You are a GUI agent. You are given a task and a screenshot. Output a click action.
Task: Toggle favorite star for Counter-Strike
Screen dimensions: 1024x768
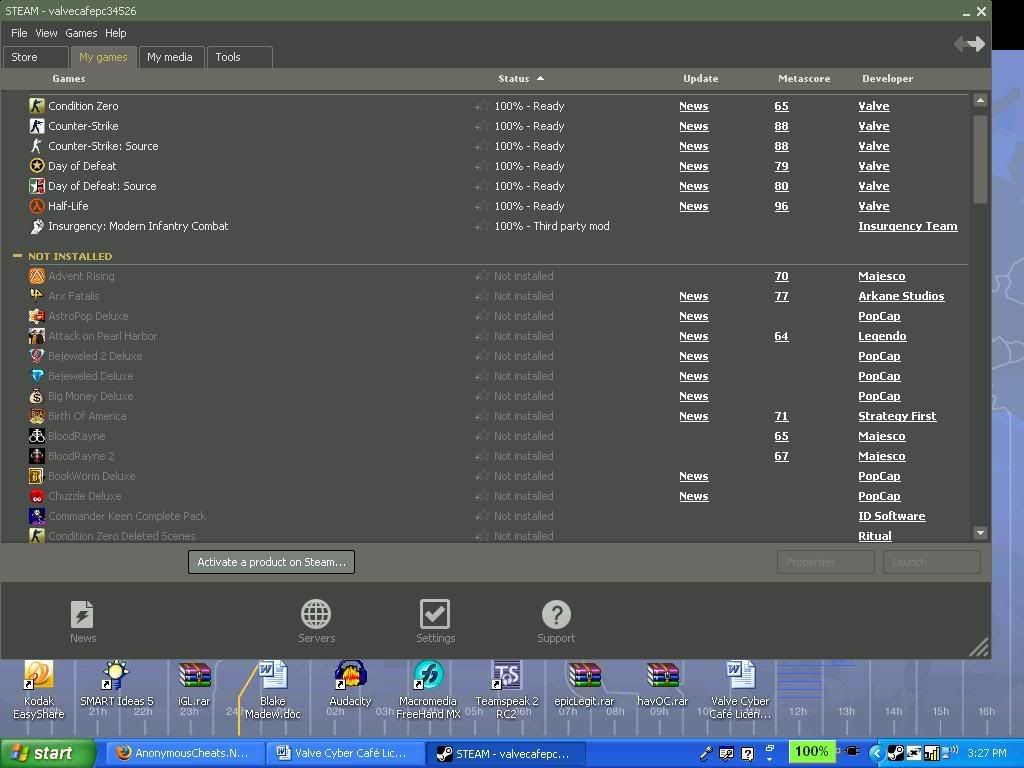pos(482,126)
